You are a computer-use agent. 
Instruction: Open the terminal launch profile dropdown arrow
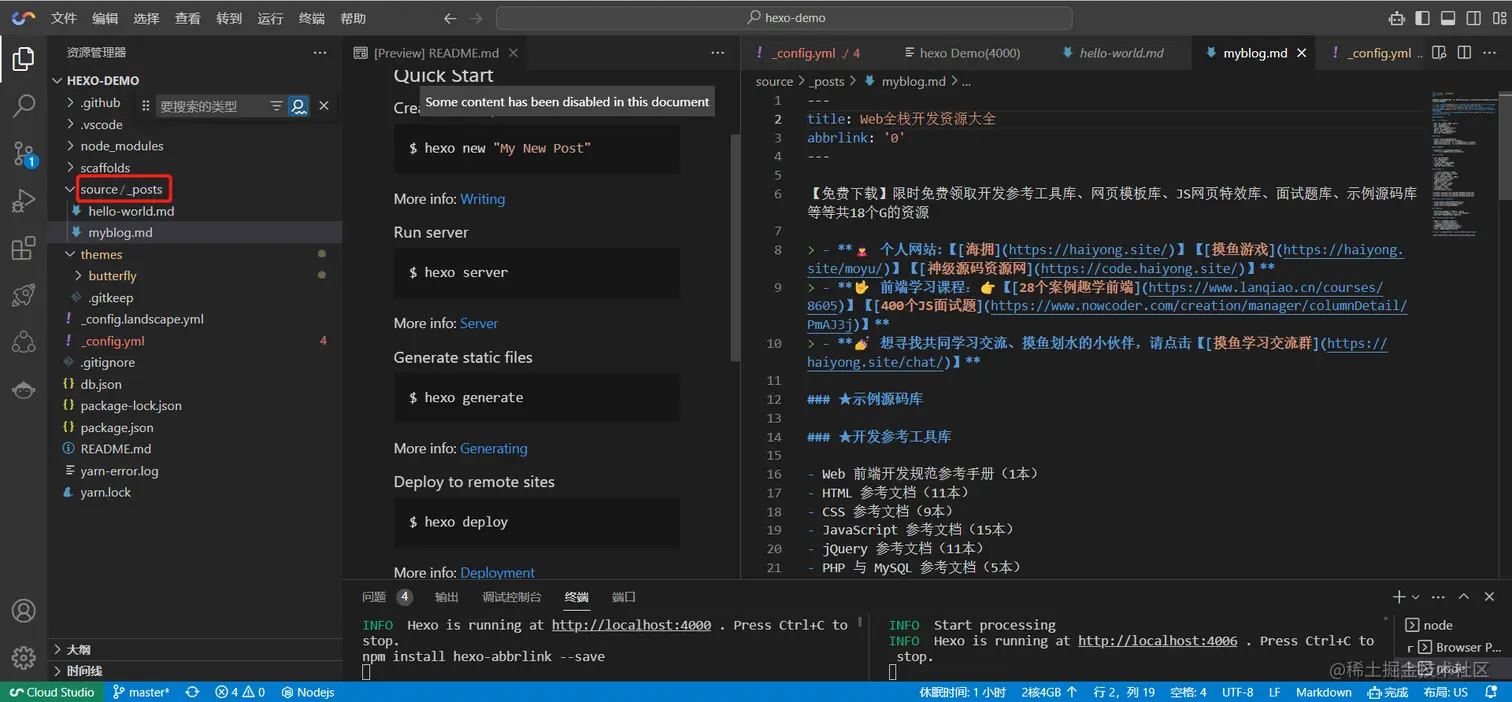(x=1417, y=597)
